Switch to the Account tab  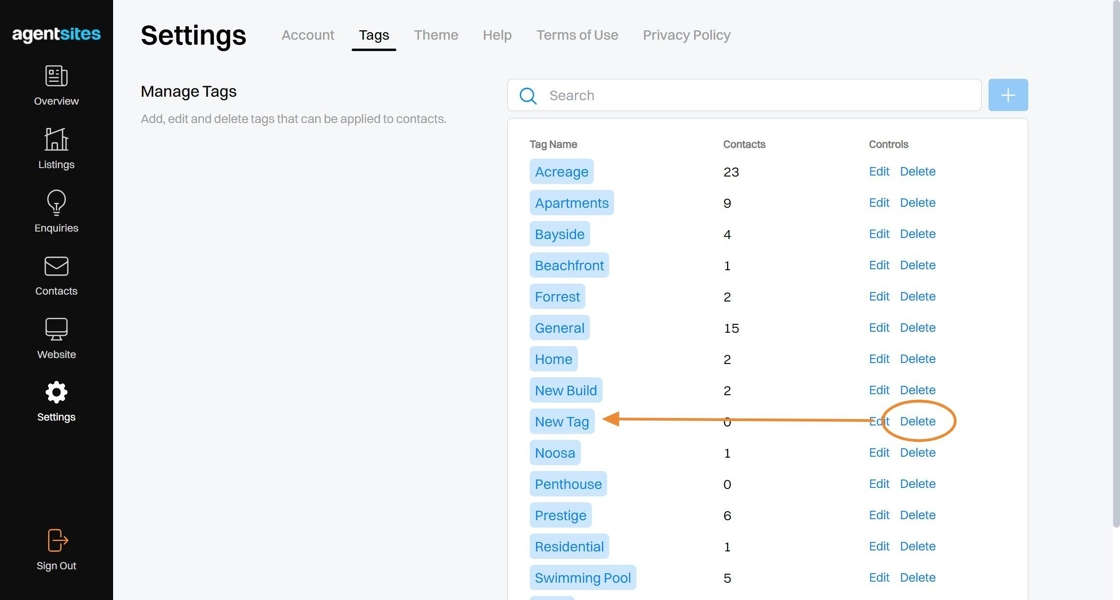(x=308, y=35)
